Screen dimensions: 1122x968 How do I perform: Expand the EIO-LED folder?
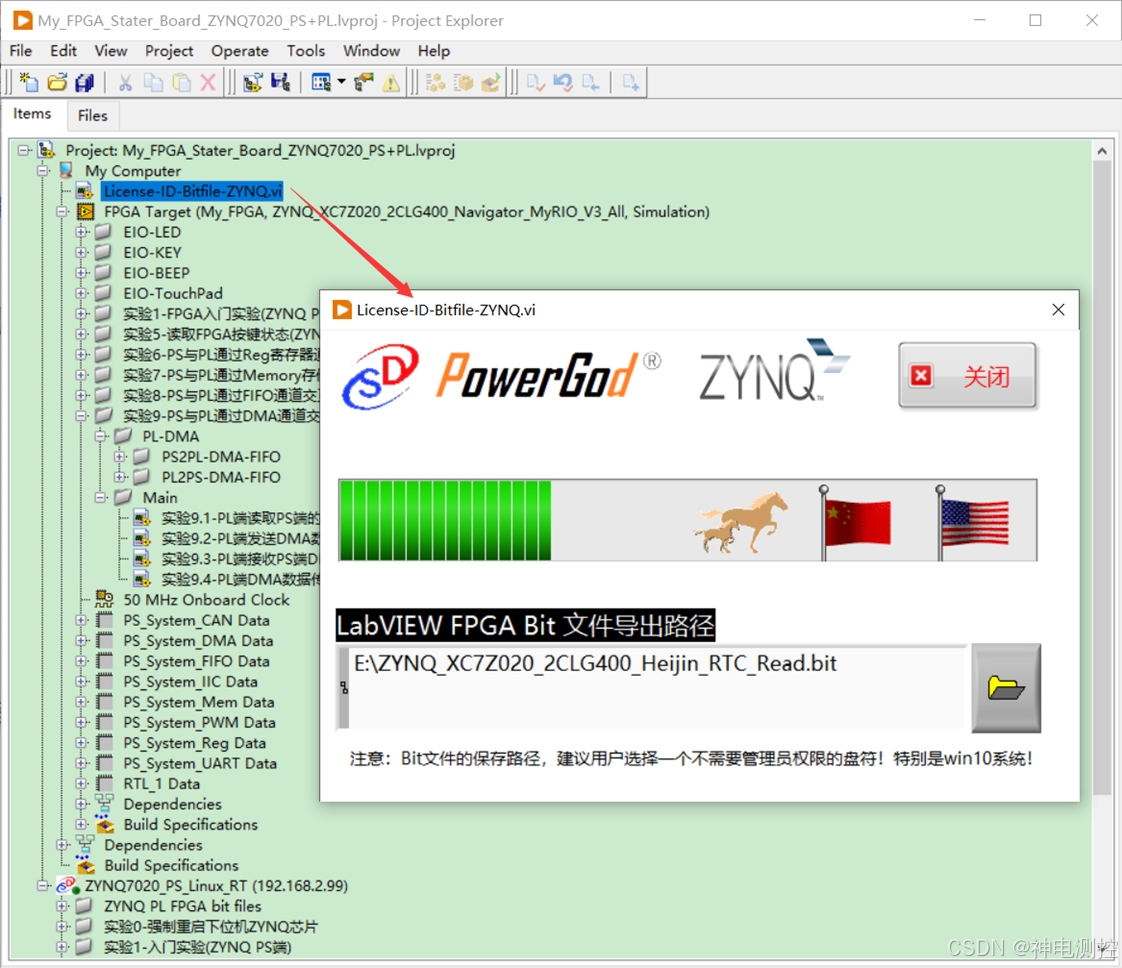click(82, 232)
